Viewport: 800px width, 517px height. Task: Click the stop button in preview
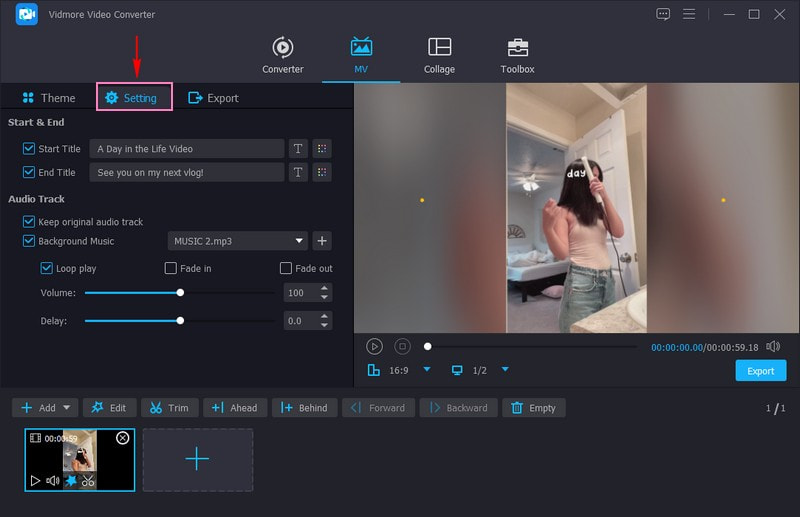[402, 346]
